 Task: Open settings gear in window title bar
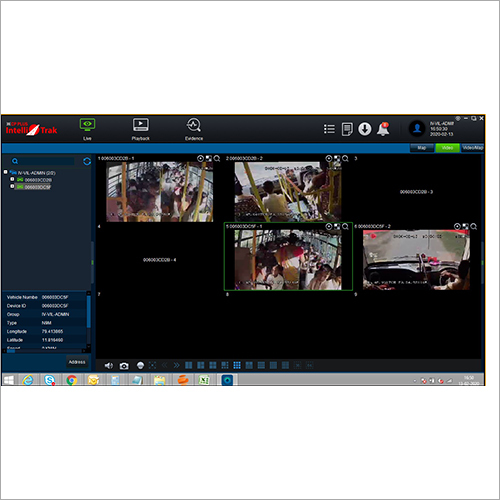(x=458, y=118)
